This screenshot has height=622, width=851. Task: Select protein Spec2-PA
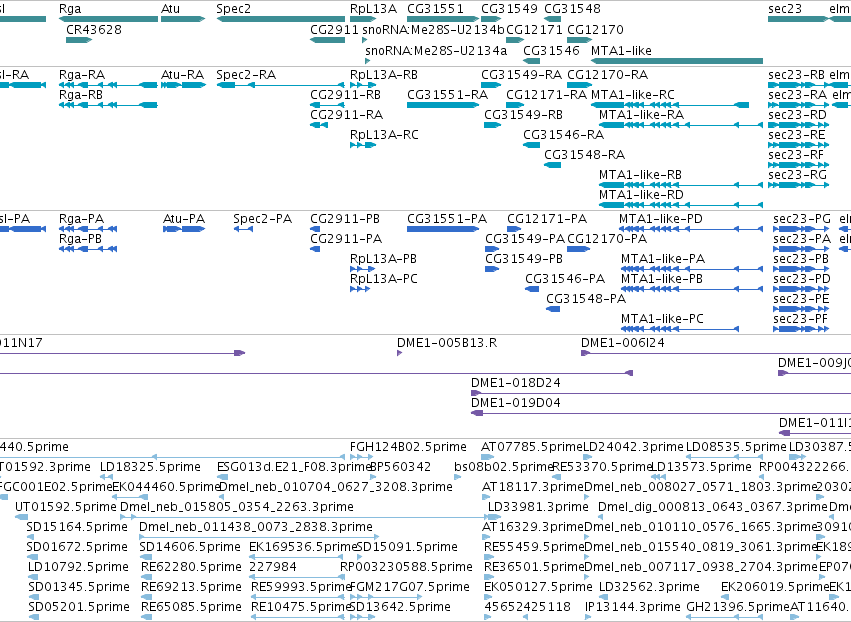(243, 229)
